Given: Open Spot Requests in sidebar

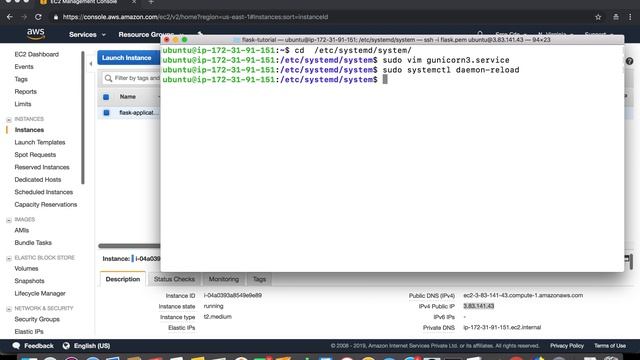Looking at the screenshot, I should [x=35, y=155].
